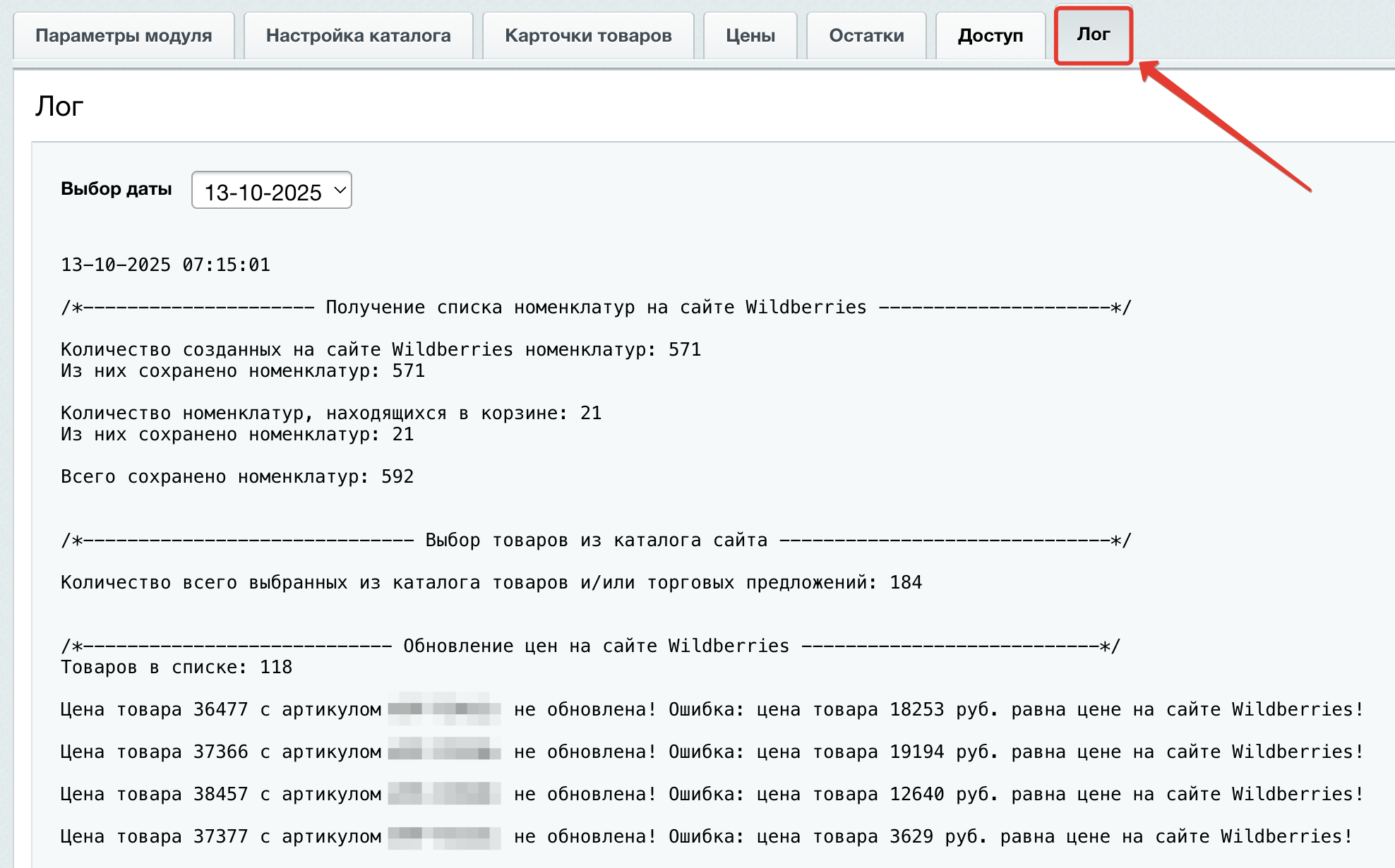1395x868 pixels.
Task: Open the Остатки tab
Action: point(866,35)
